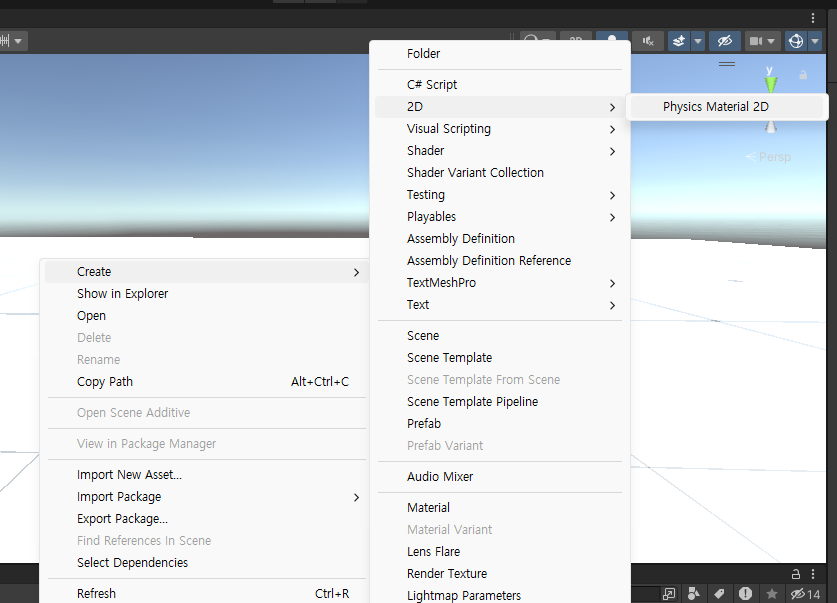This screenshot has height=603, width=837.
Task: Toggle the Gizmos globe button
Action: pyautogui.click(x=796, y=41)
